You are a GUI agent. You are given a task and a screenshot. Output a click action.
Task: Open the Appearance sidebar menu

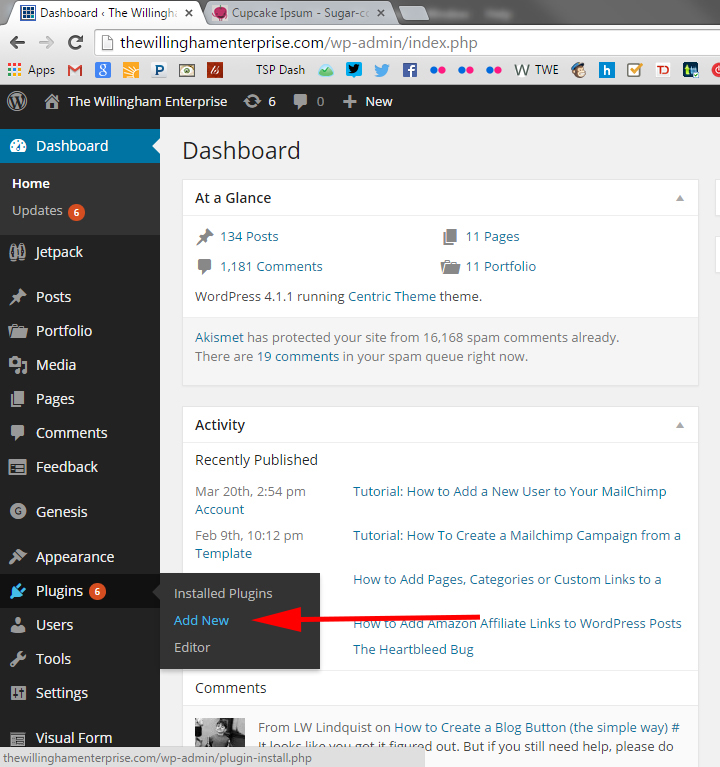[x=80, y=557]
